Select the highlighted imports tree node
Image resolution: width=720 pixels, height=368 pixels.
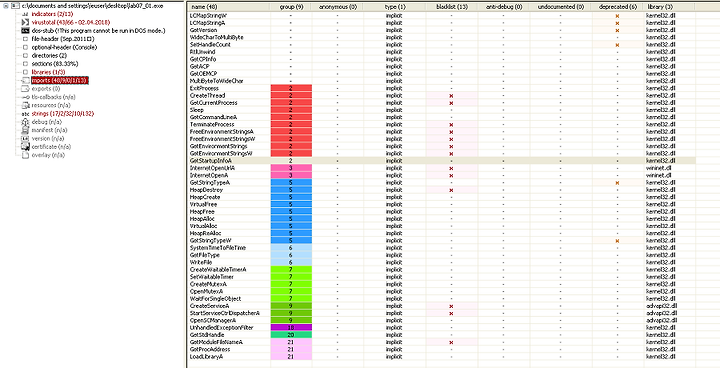(x=59, y=80)
